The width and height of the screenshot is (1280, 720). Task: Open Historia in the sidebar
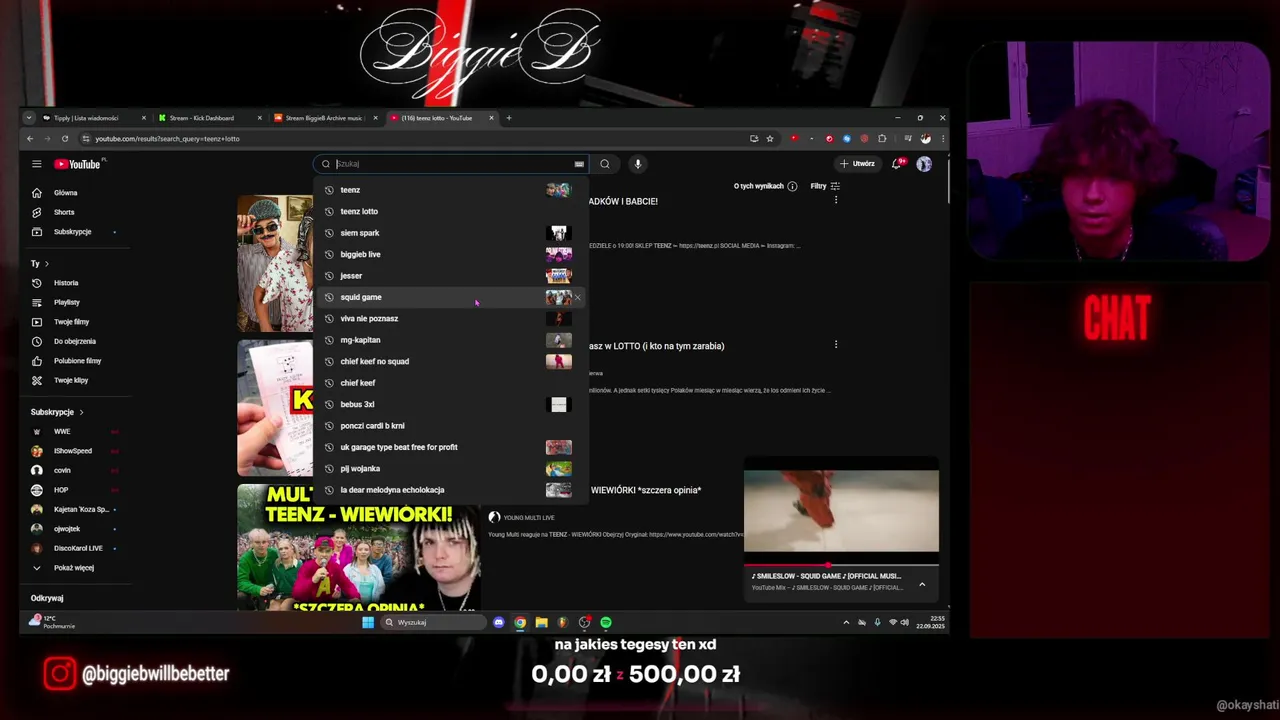66,283
